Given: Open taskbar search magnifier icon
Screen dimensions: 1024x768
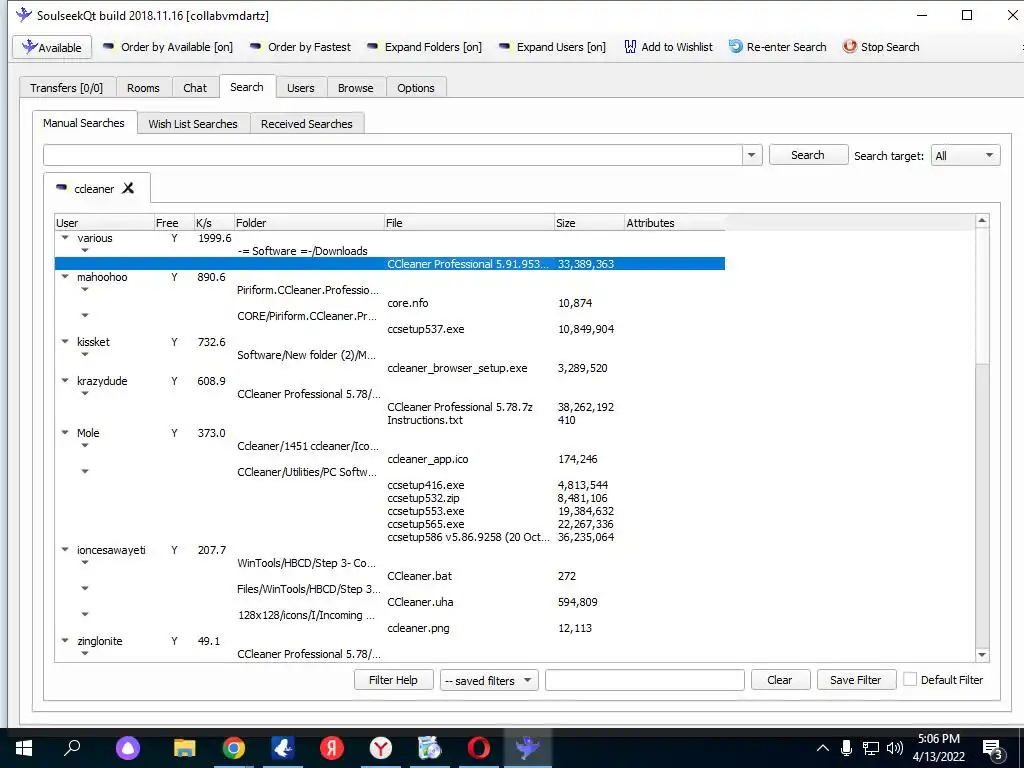Looking at the screenshot, I should [71, 748].
